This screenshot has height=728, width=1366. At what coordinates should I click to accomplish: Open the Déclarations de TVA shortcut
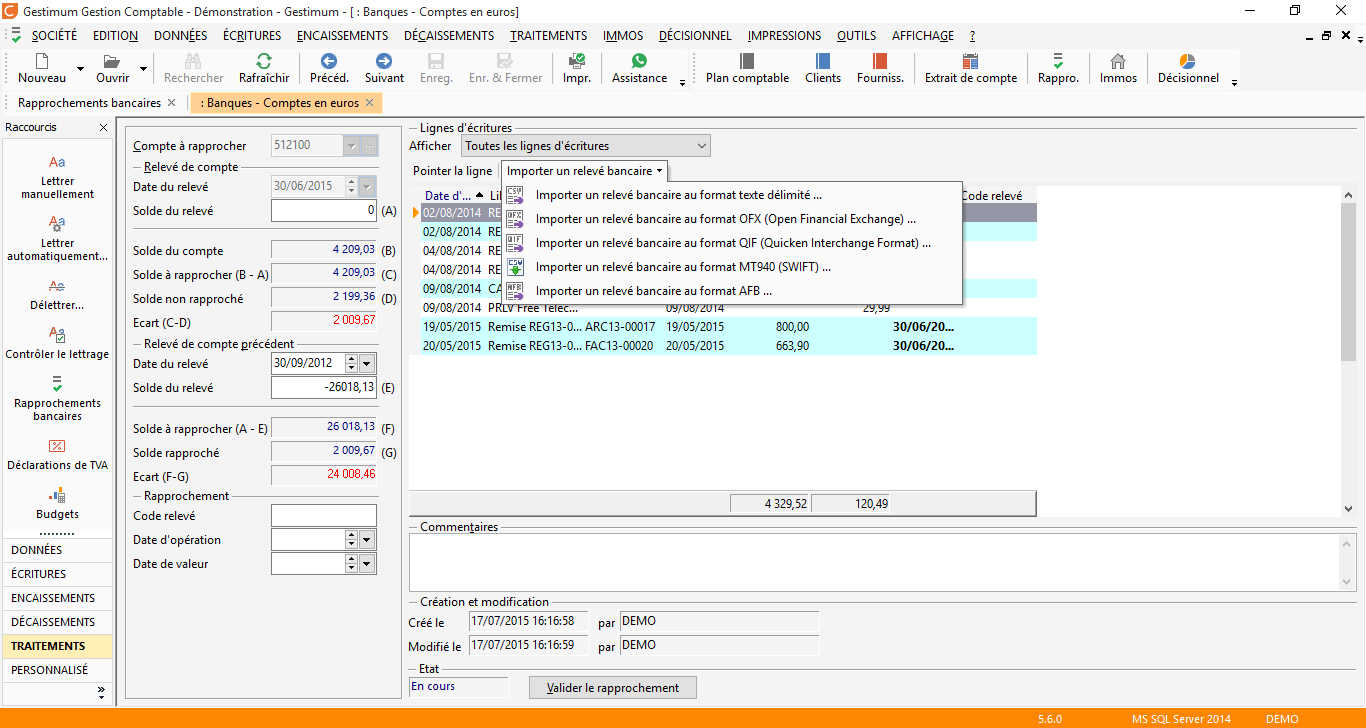[x=57, y=453]
